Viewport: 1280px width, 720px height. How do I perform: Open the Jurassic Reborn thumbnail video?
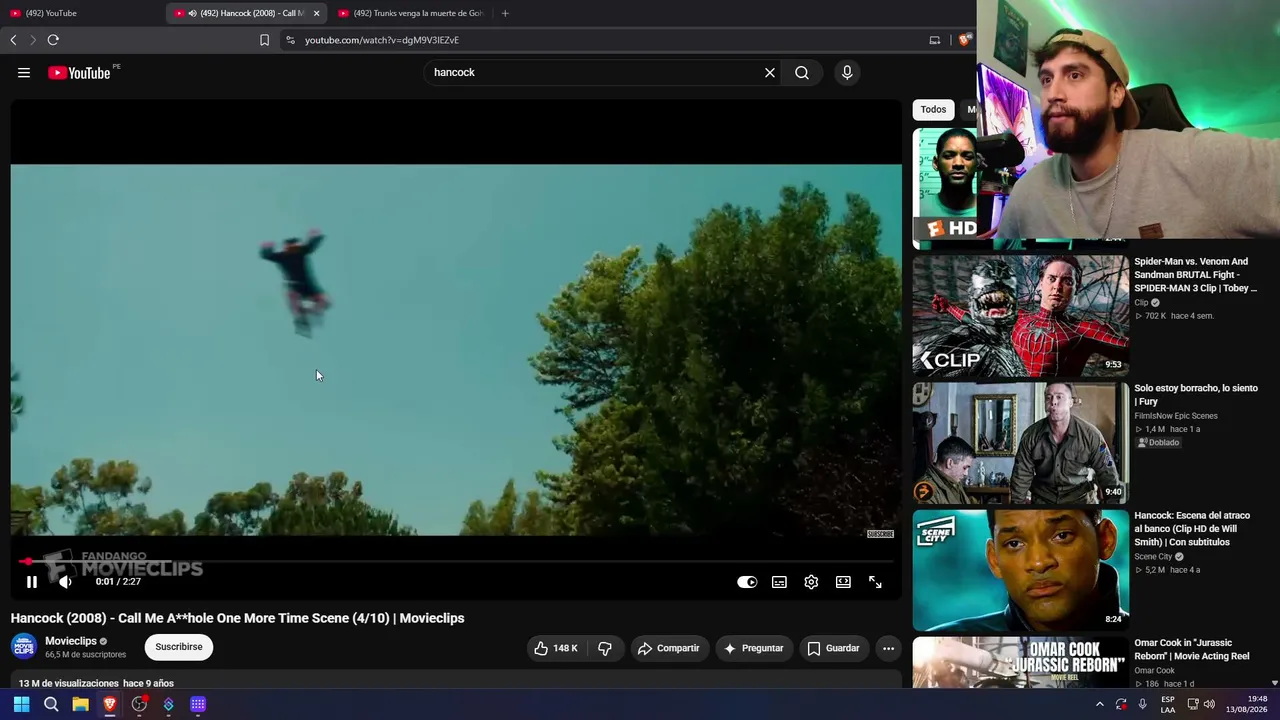[1020, 662]
